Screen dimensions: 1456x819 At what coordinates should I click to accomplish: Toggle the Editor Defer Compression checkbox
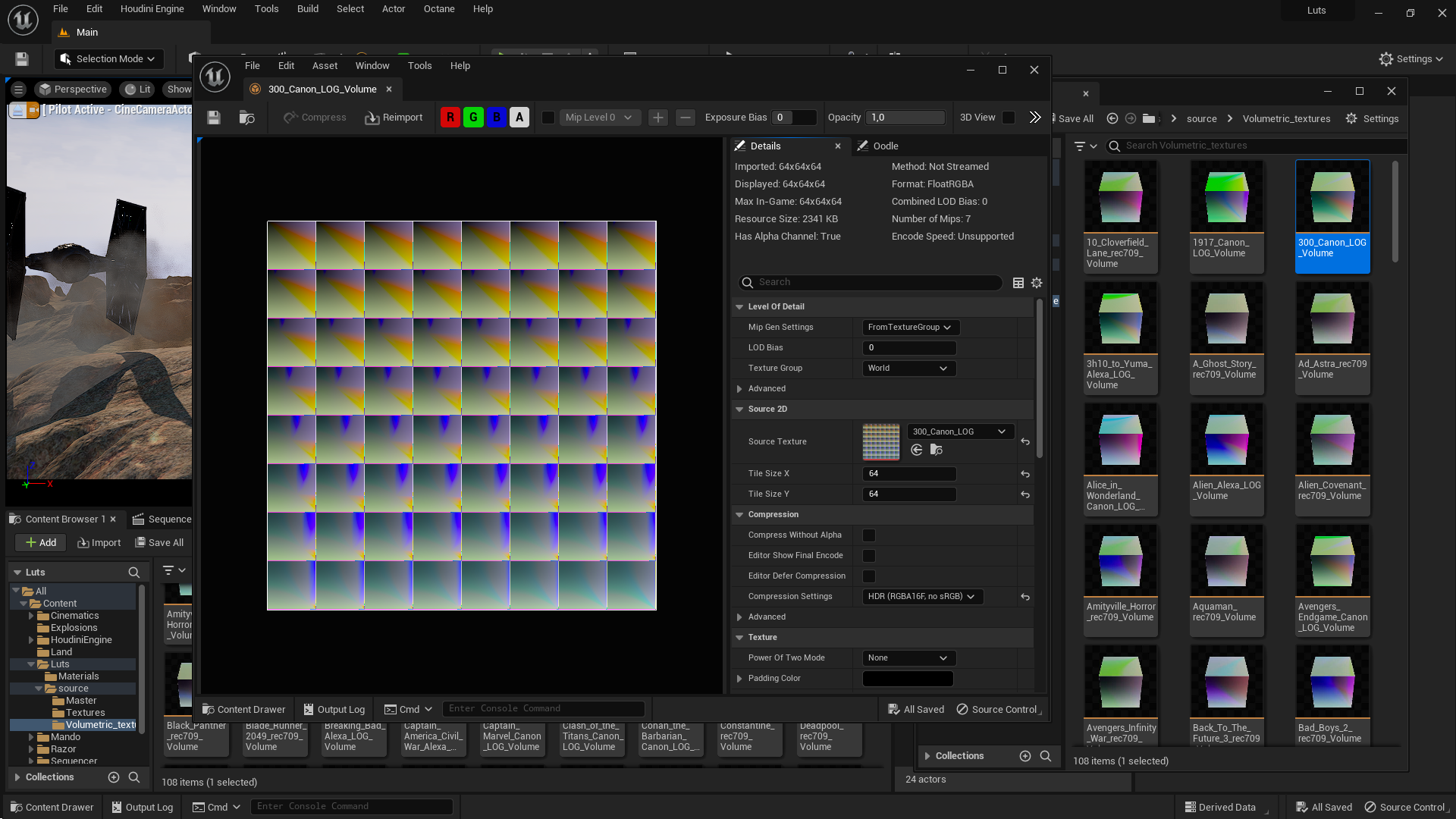click(869, 576)
